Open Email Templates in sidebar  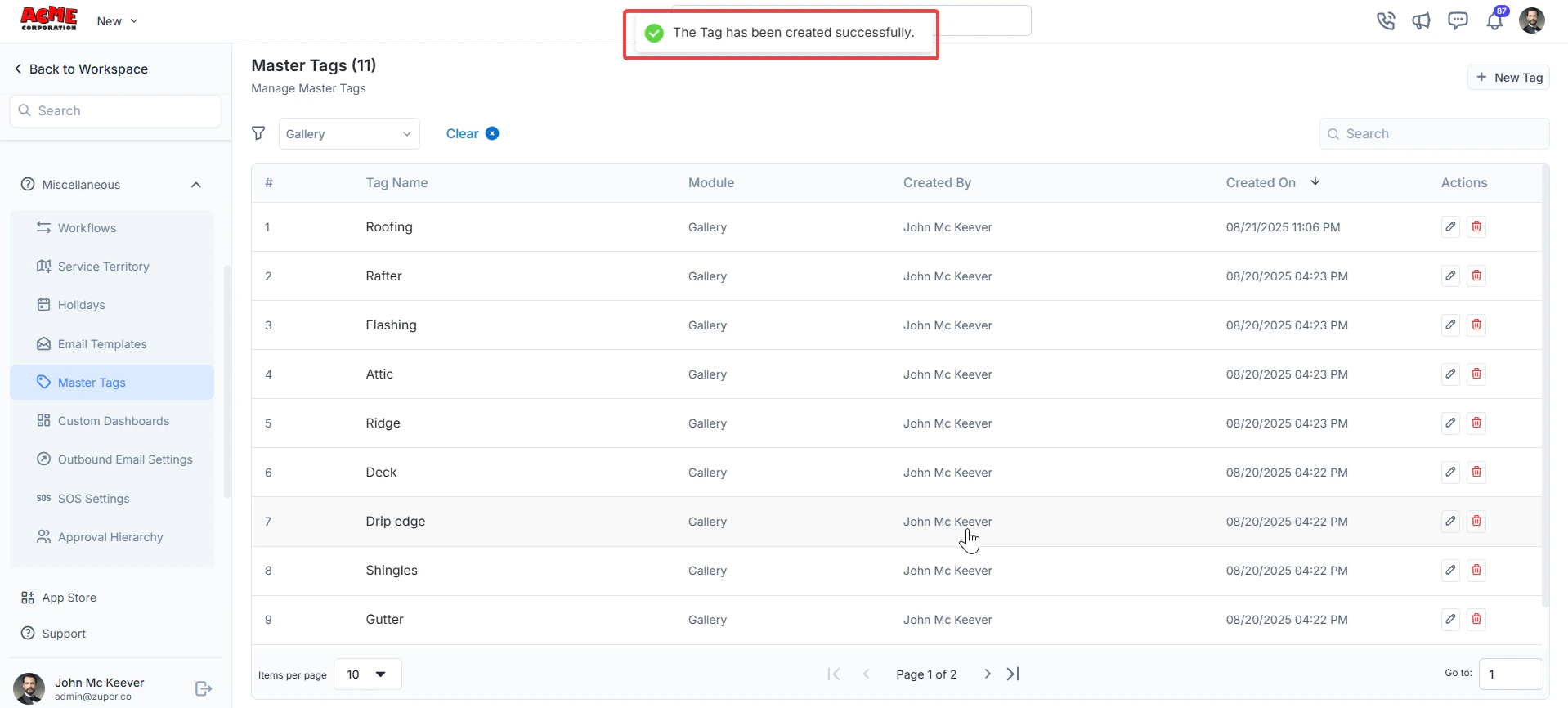click(112, 344)
